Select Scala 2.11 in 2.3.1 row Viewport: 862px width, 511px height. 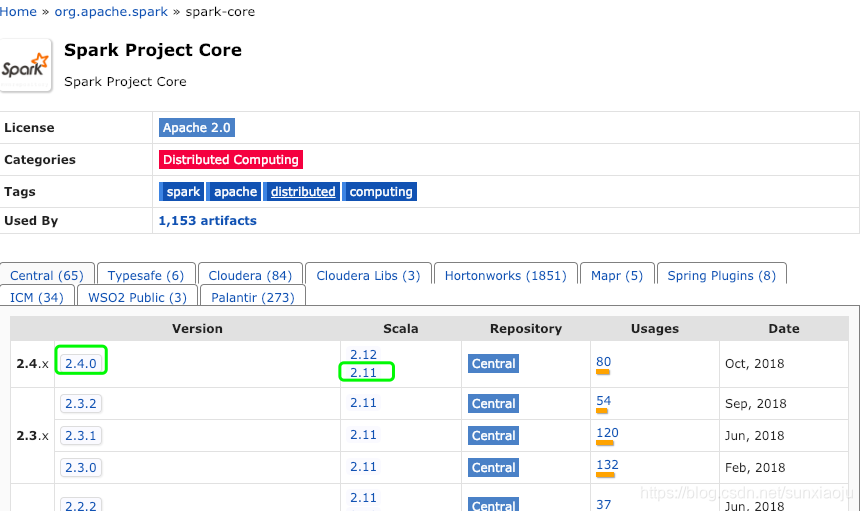point(363,435)
